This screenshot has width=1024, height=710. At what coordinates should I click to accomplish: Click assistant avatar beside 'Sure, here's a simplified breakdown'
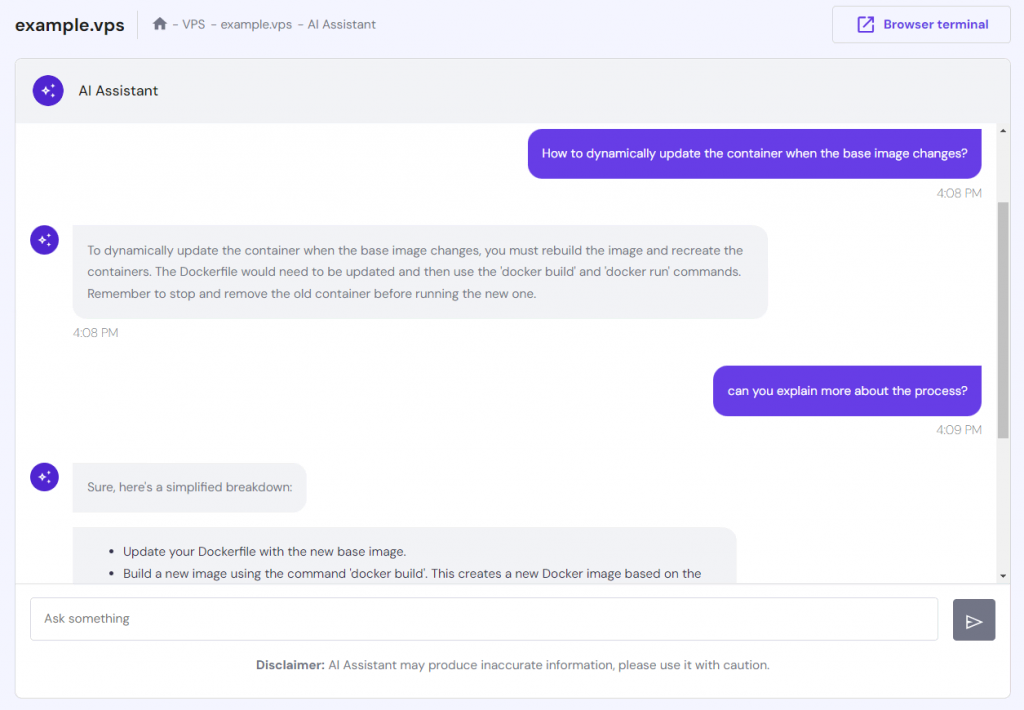[x=44, y=477]
